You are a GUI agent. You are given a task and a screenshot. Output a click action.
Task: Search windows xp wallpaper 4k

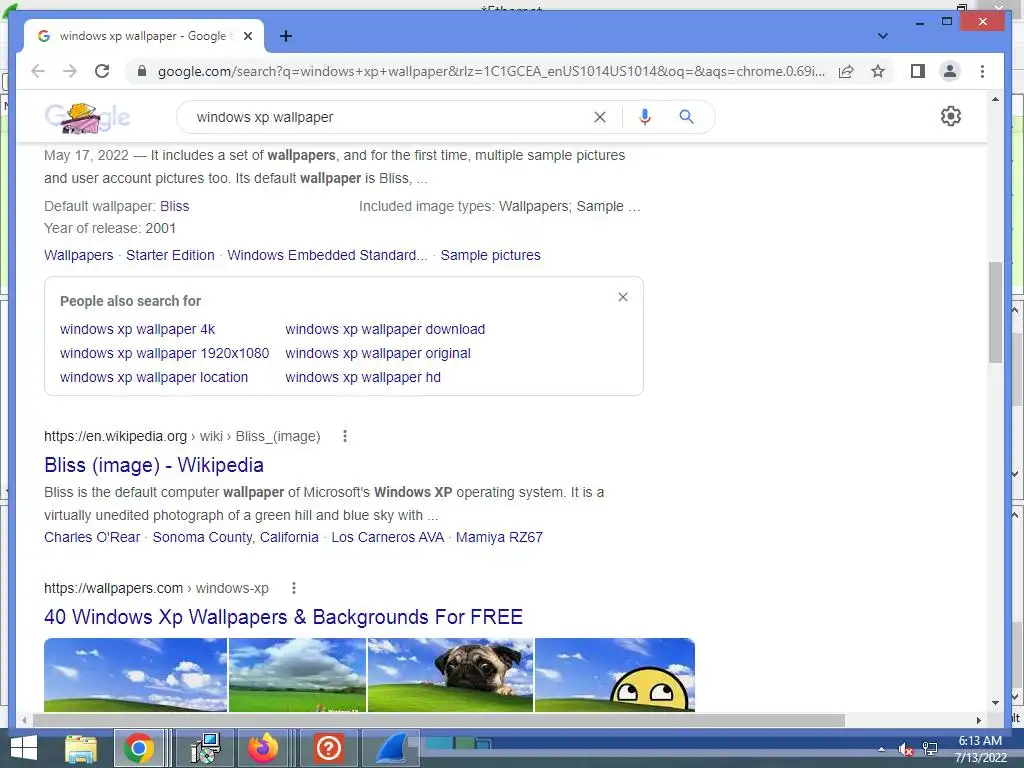click(x=137, y=329)
